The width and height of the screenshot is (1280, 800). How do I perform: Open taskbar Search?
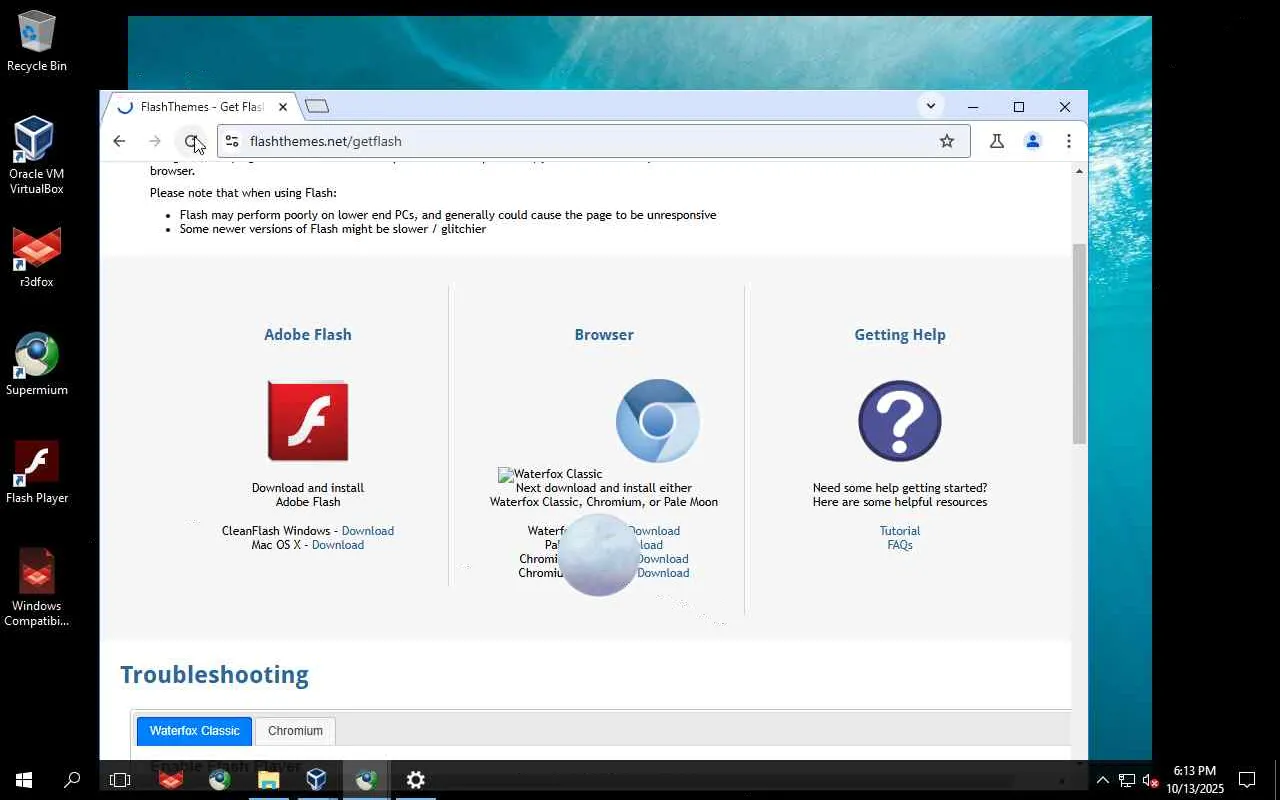tap(72, 780)
